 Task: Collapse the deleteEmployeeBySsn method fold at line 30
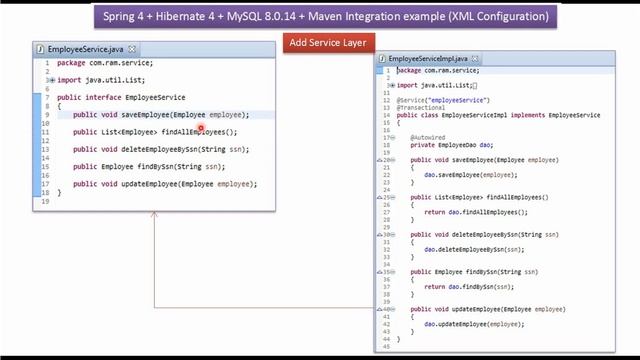[x=393, y=235]
